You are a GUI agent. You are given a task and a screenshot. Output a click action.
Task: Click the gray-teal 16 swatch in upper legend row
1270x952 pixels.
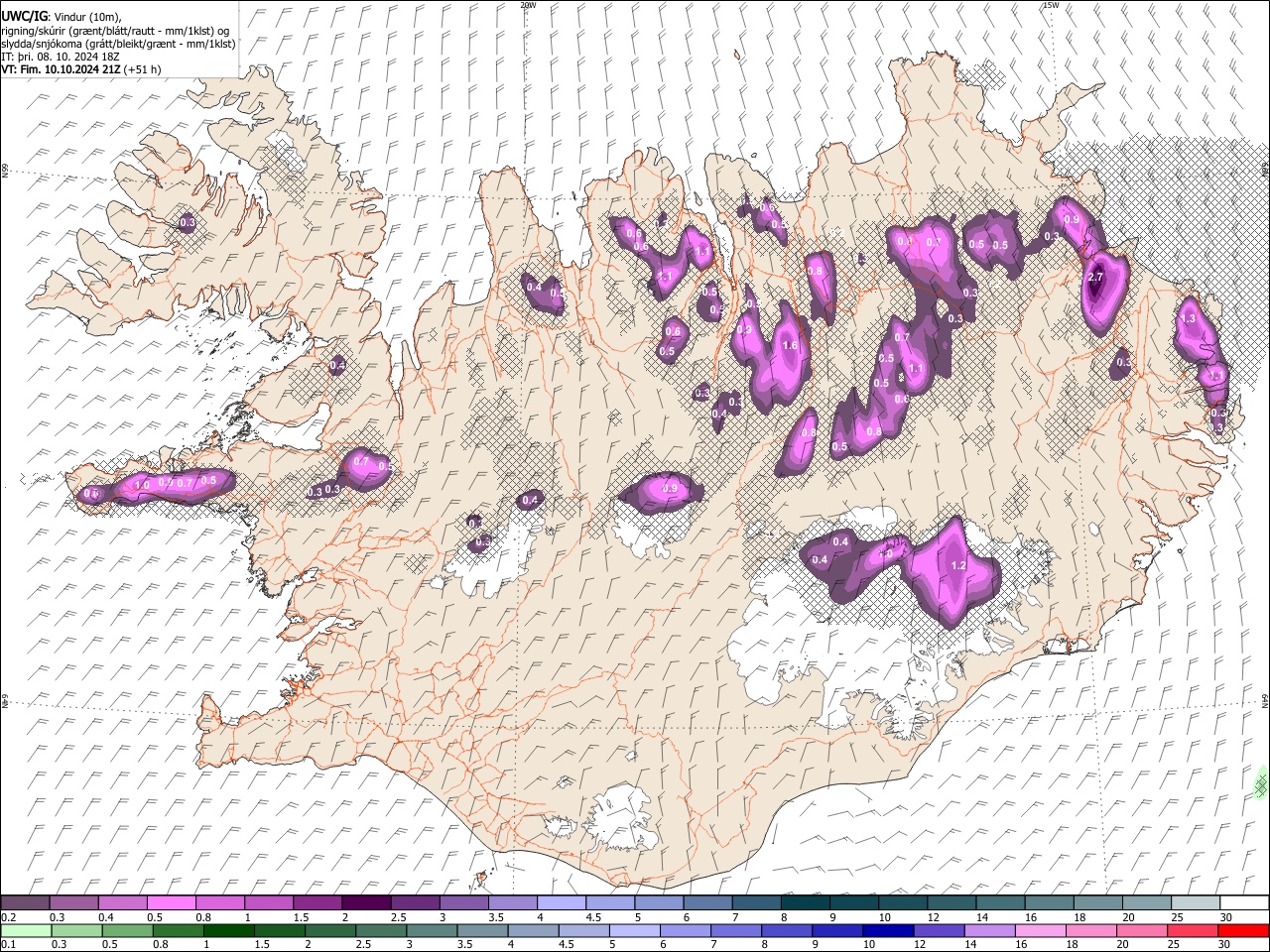tap(1049, 903)
